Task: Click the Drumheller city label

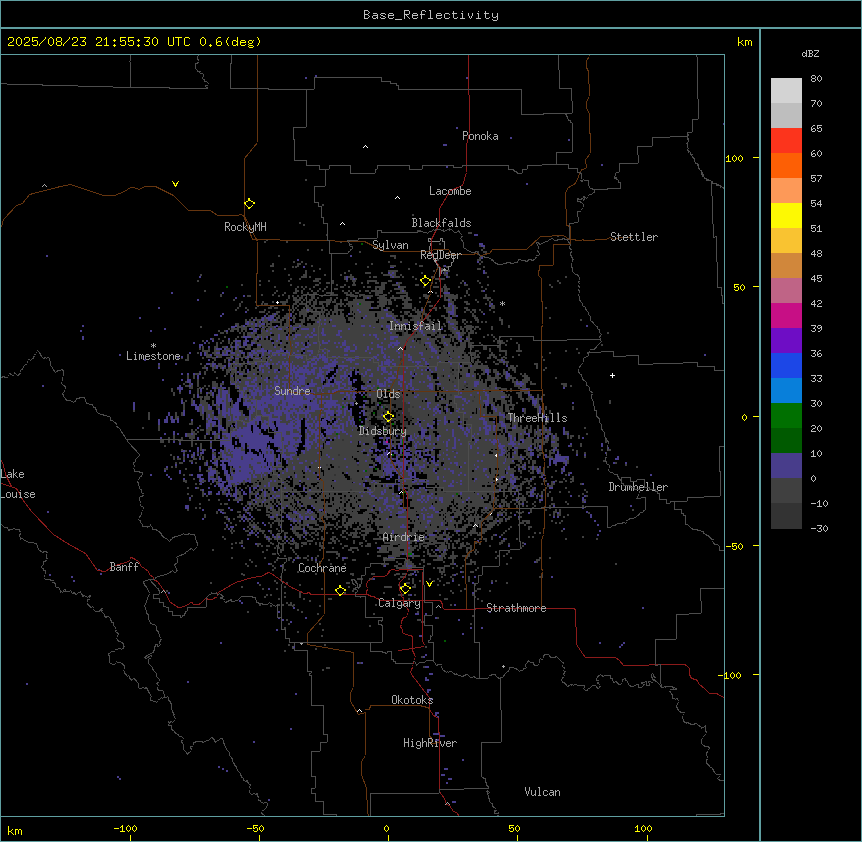Action: (638, 487)
